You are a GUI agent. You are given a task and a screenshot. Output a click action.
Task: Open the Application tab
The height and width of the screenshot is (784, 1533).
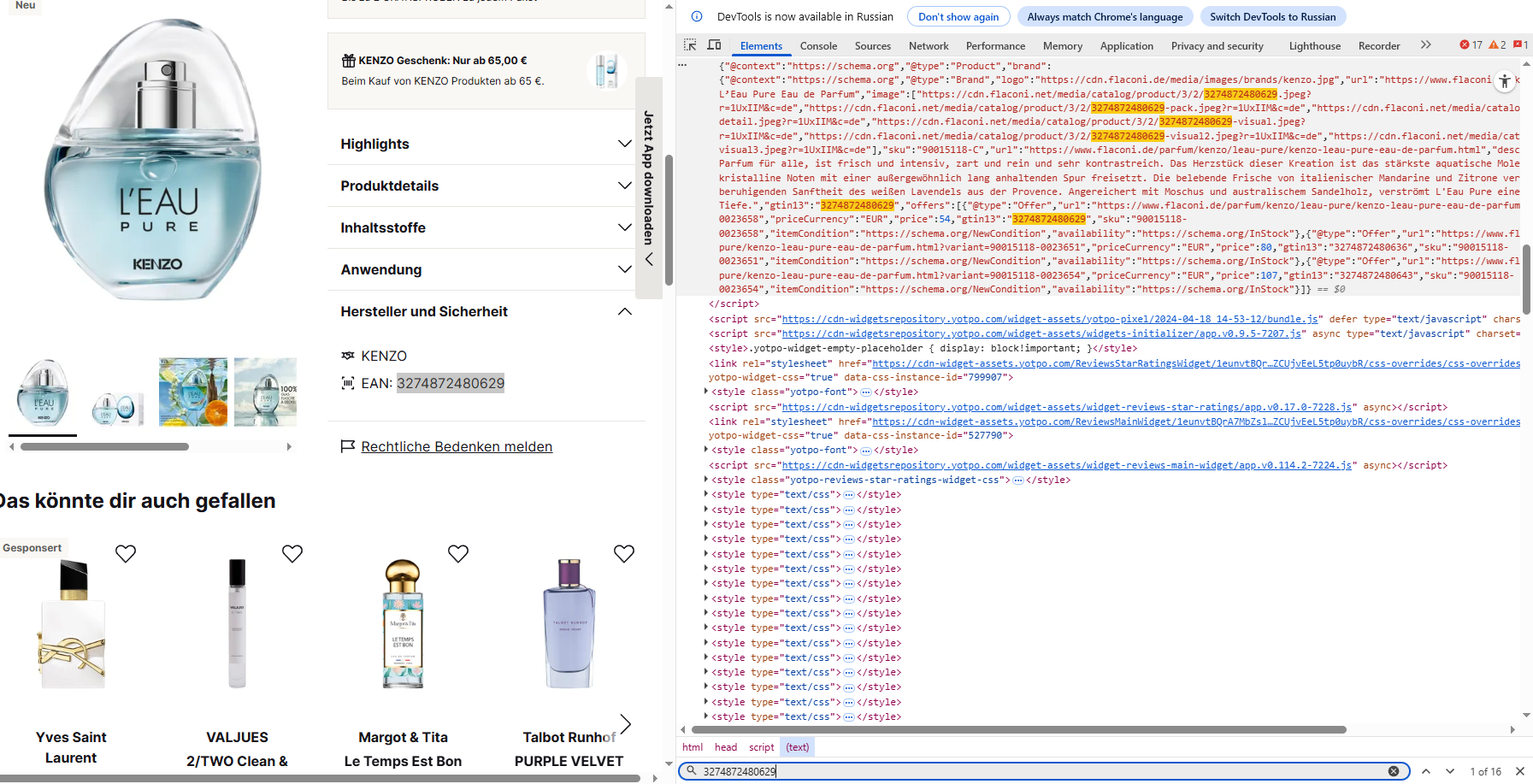click(1126, 46)
